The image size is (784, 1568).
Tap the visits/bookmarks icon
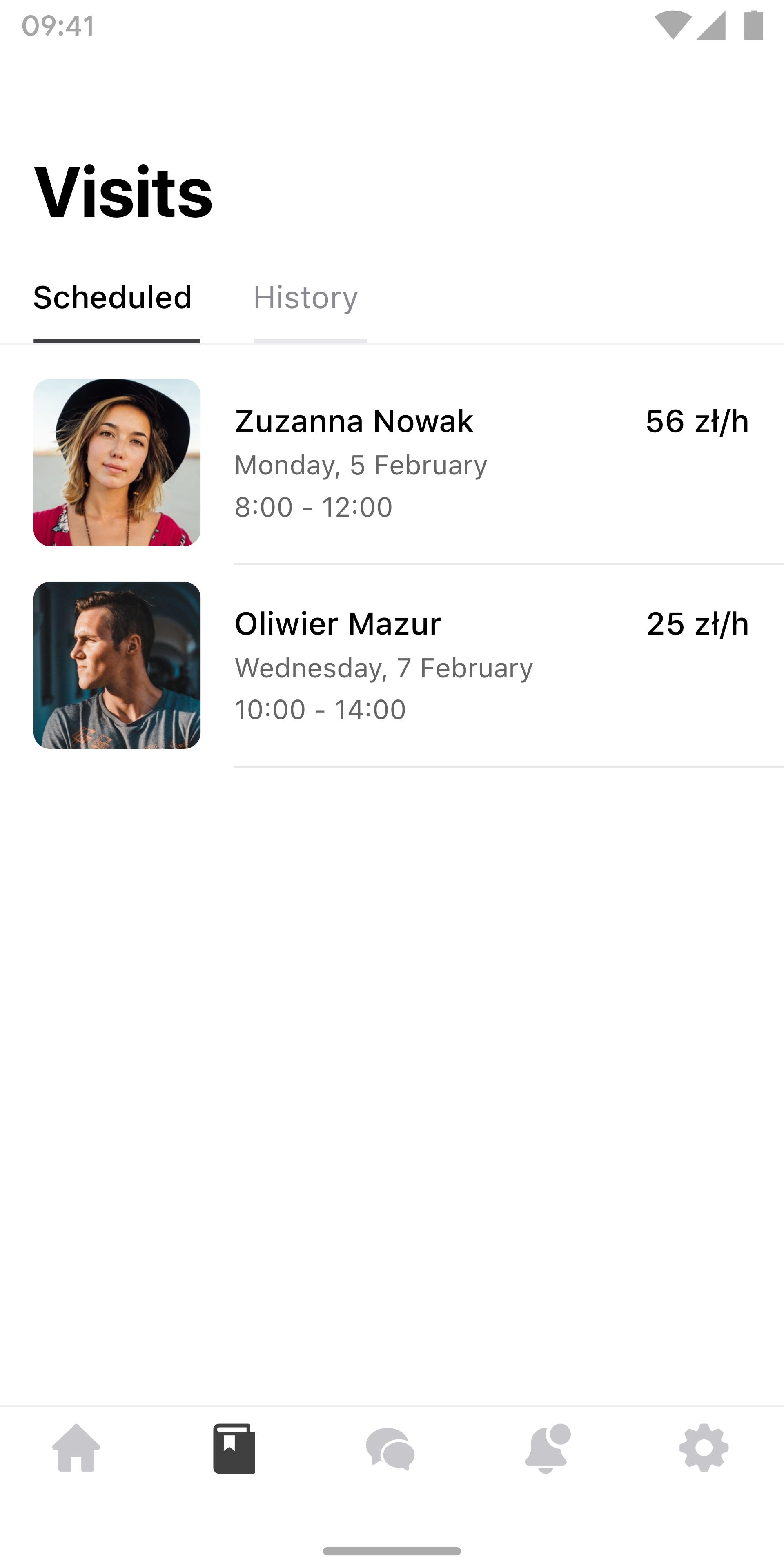pyautogui.click(x=233, y=1448)
